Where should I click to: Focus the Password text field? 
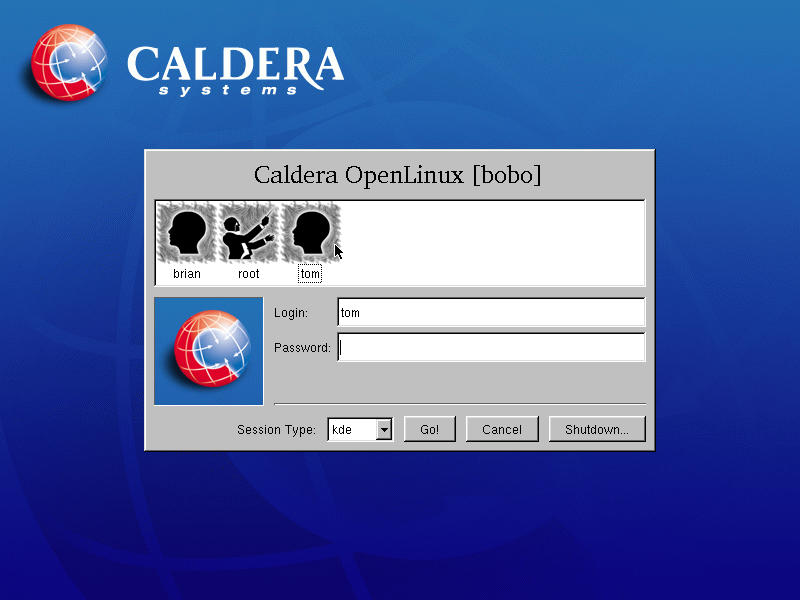click(490, 348)
